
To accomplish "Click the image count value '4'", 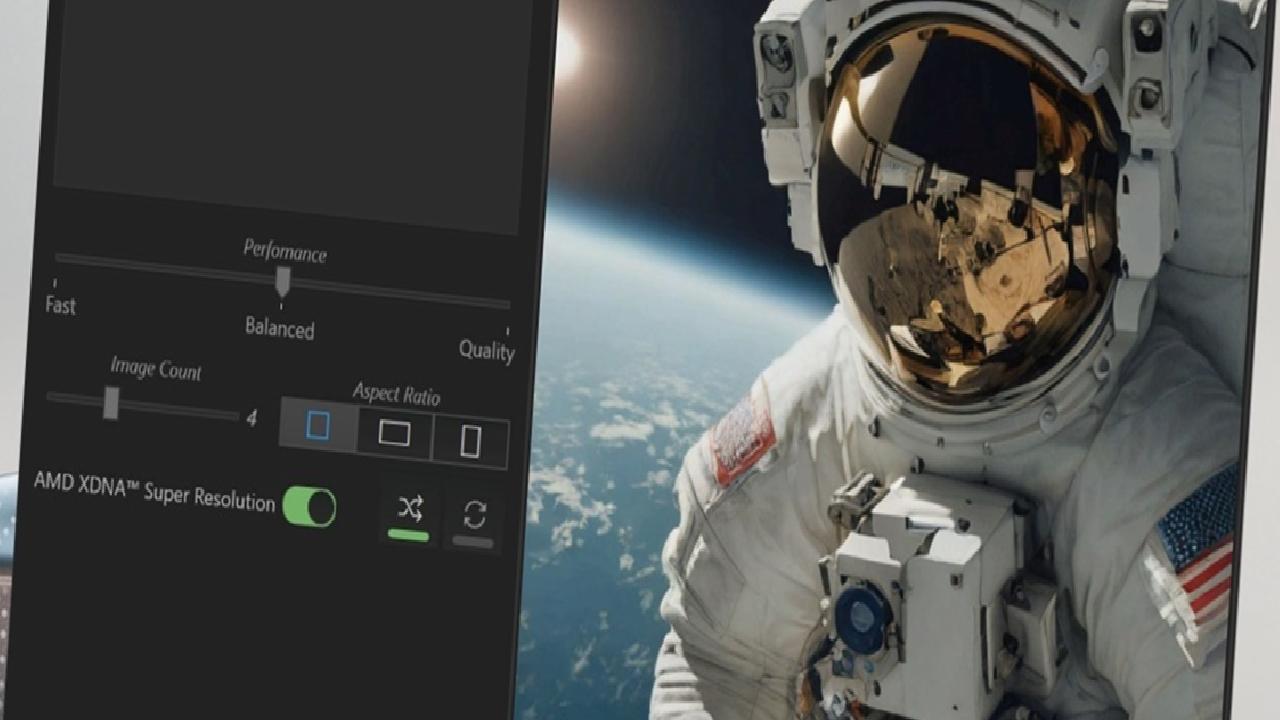I will [x=251, y=418].
